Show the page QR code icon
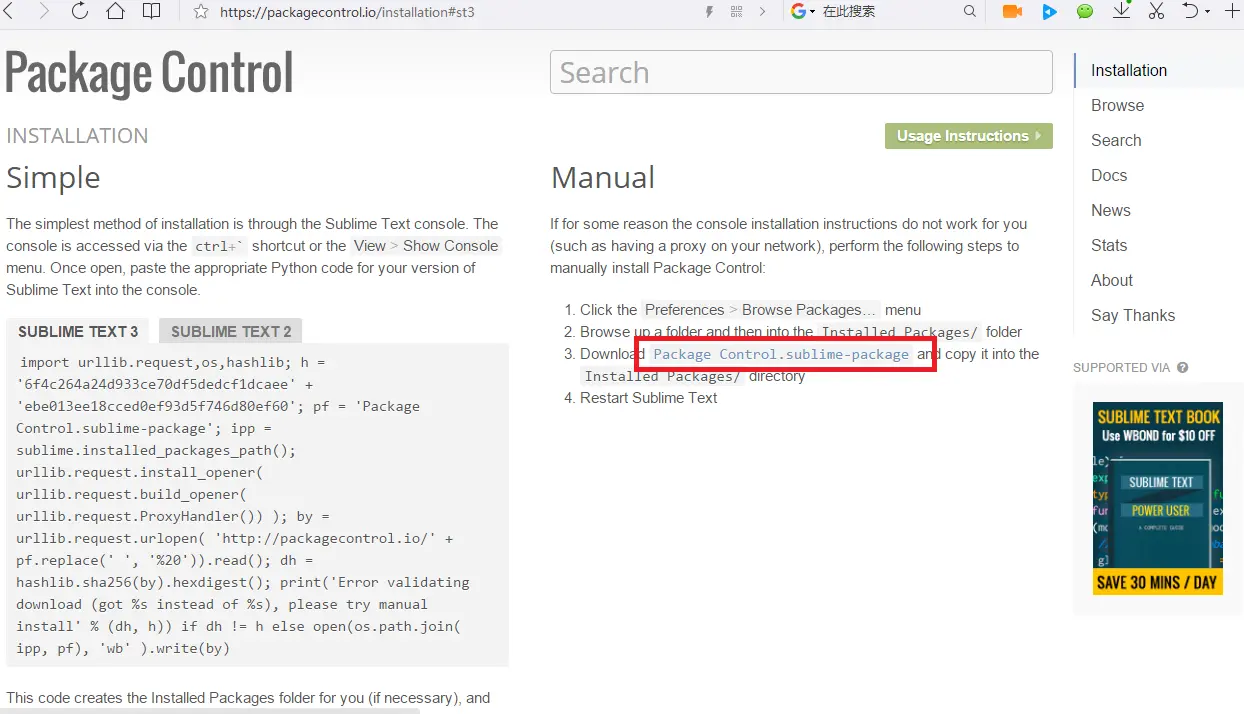The image size is (1244, 714). tap(737, 12)
